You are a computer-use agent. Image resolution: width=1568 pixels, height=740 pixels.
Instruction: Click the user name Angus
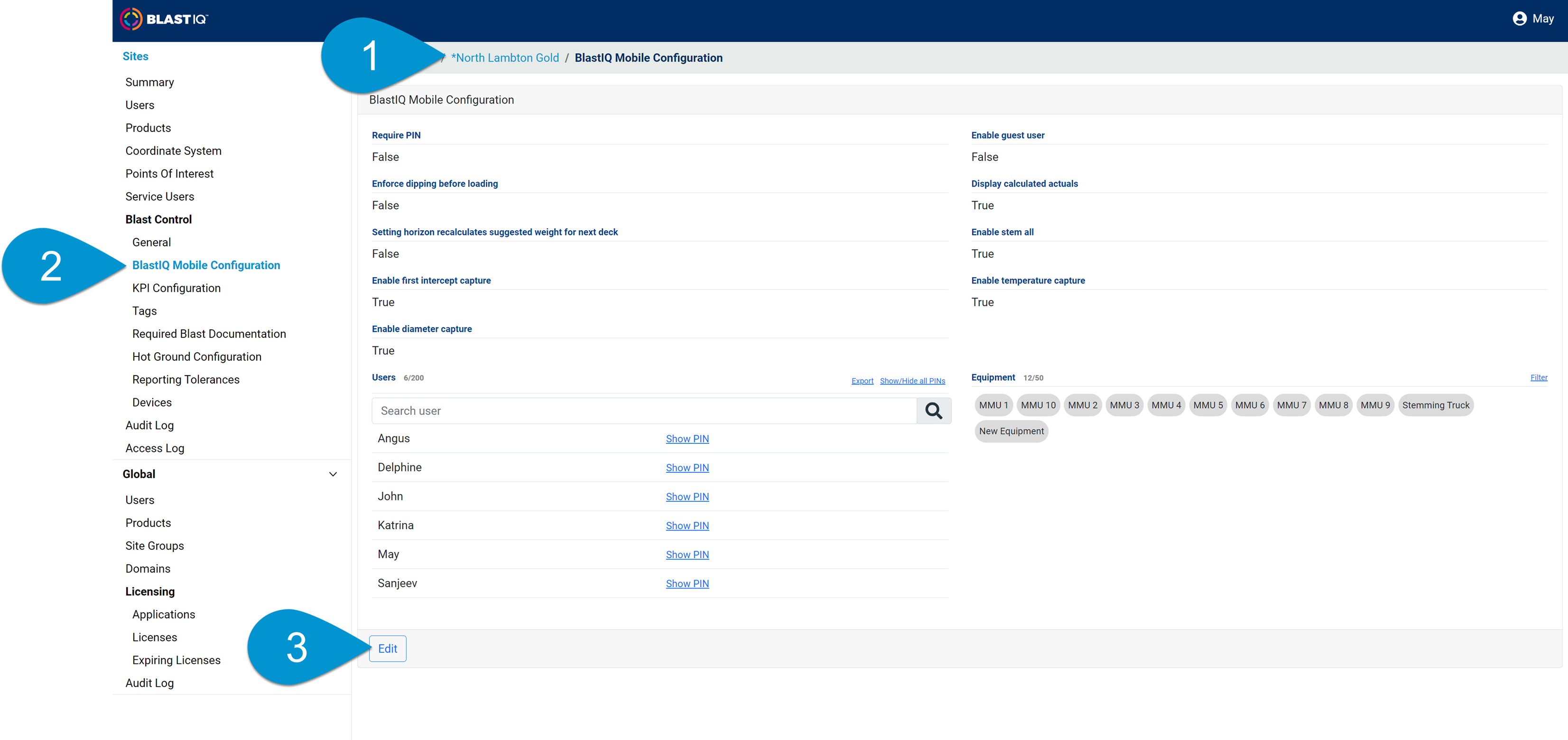tap(393, 439)
